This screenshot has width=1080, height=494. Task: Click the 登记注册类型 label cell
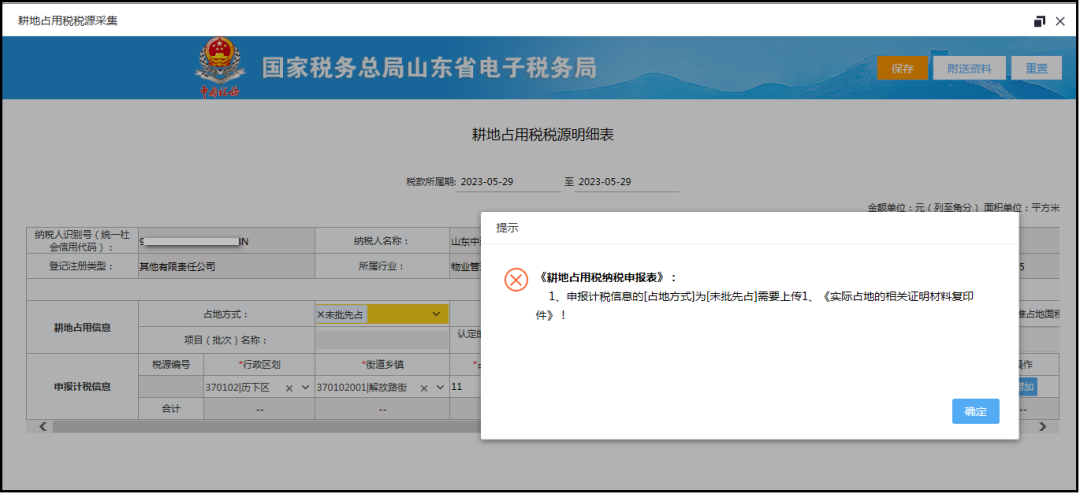(x=83, y=267)
